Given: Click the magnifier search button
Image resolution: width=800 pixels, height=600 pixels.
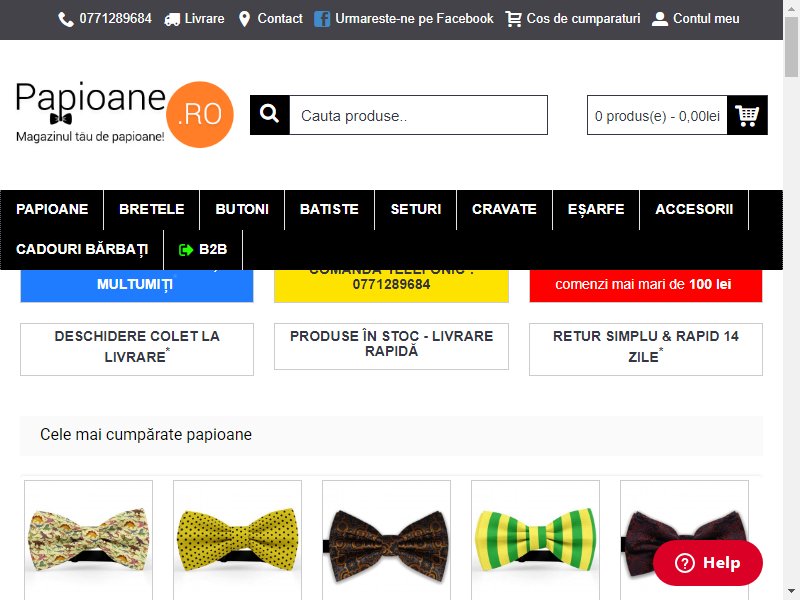Looking at the screenshot, I should [270, 115].
